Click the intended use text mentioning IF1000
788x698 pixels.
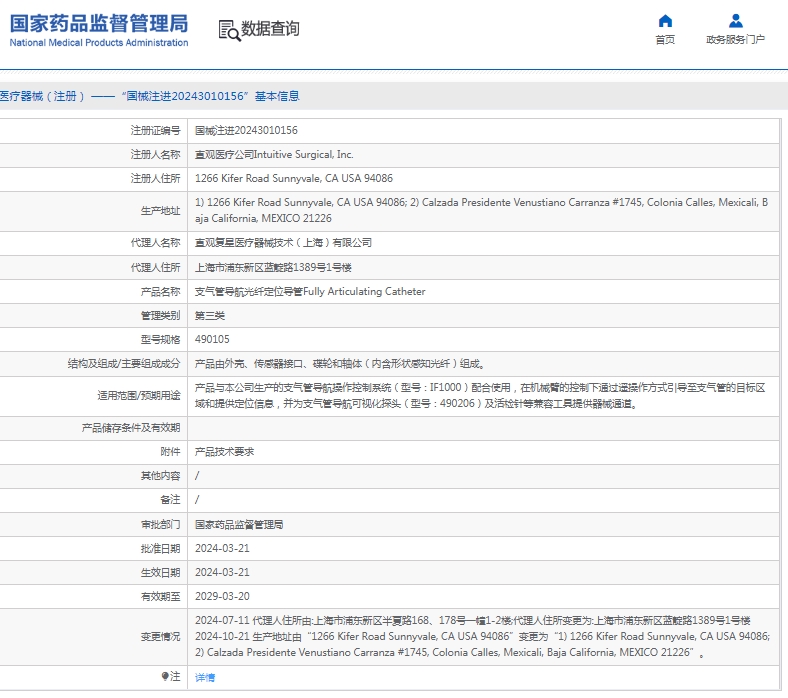(x=480, y=395)
